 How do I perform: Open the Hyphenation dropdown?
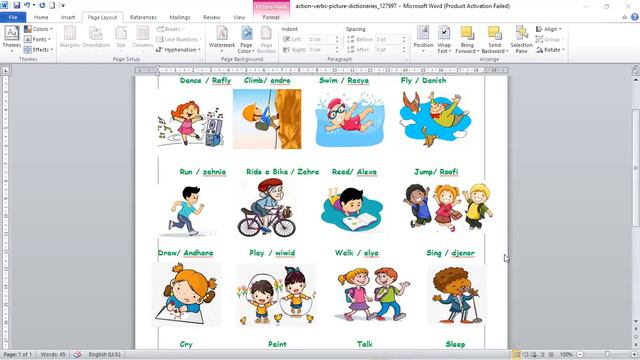(x=178, y=49)
